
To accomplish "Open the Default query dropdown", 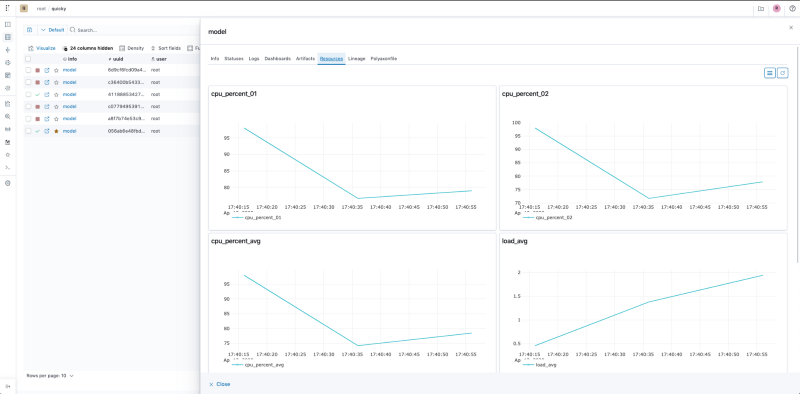I will [52, 30].
